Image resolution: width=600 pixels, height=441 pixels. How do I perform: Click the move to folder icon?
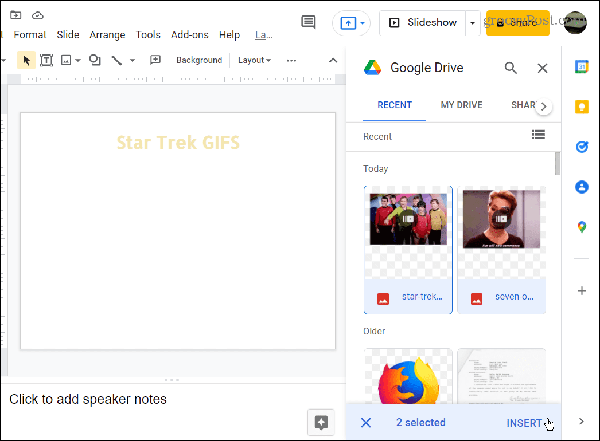point(16,15)
